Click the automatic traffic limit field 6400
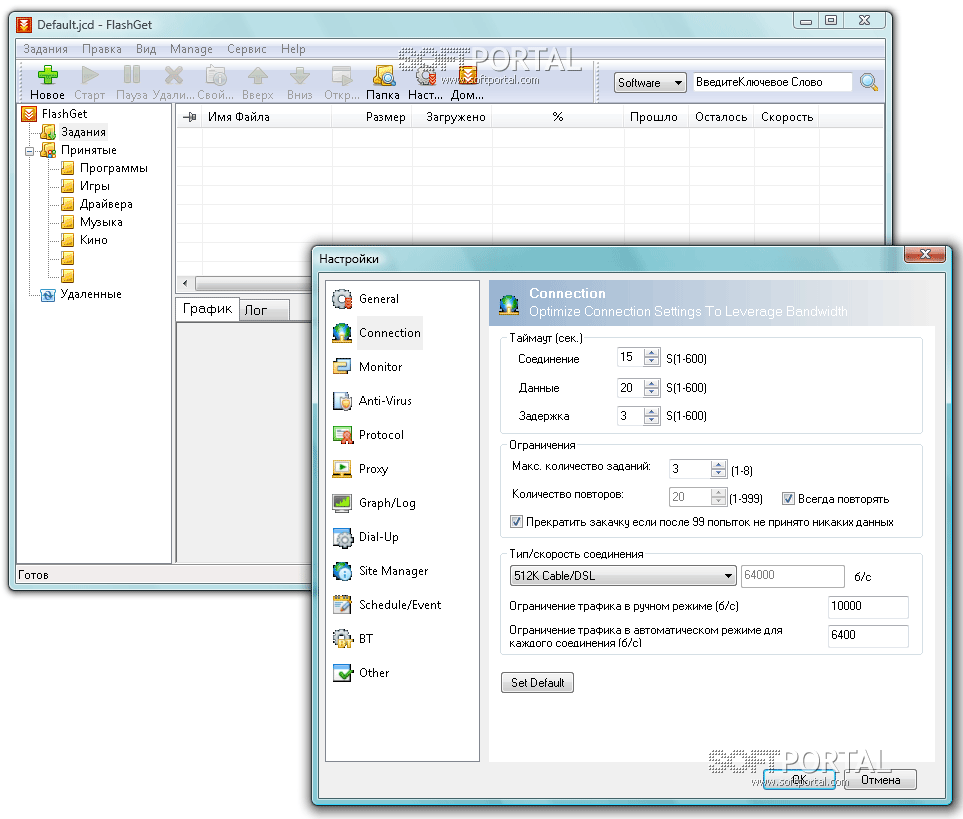 coord(868,635)
